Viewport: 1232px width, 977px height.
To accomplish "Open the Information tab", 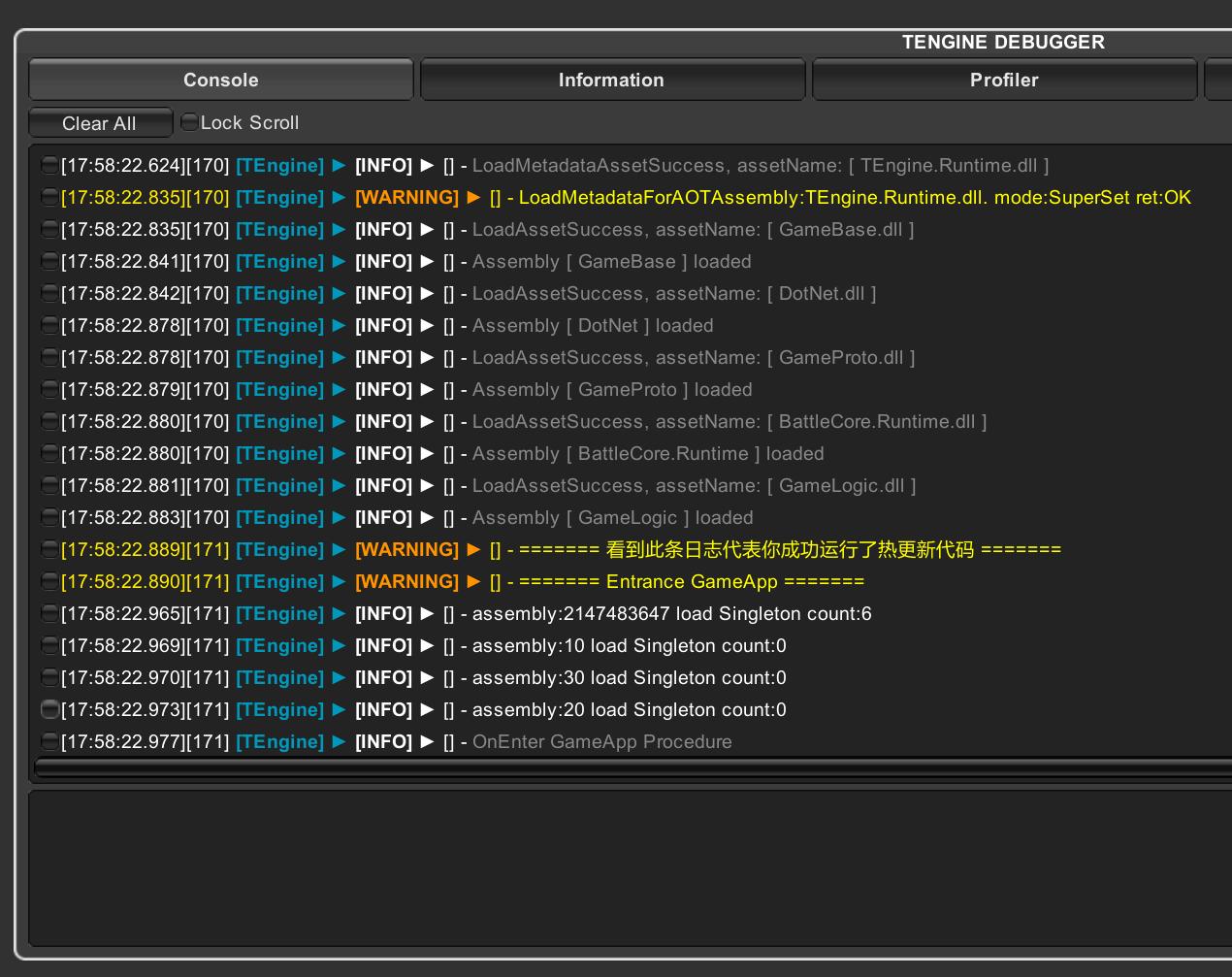I will pyautogui.click(x=612, y=80).
